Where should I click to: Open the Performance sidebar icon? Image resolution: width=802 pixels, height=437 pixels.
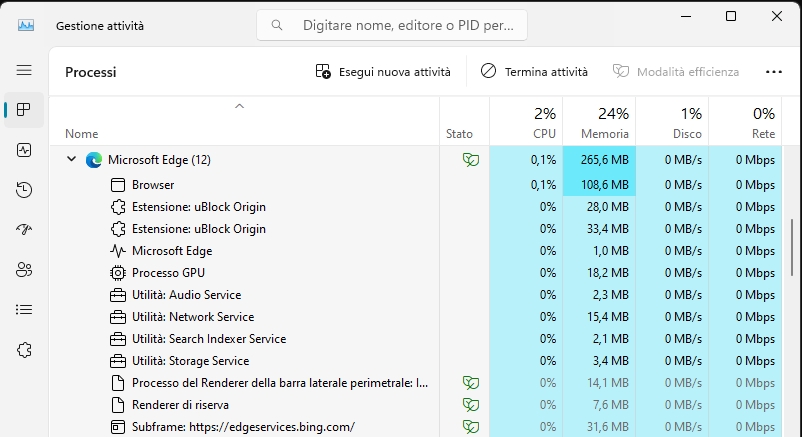tap(24, 150)
